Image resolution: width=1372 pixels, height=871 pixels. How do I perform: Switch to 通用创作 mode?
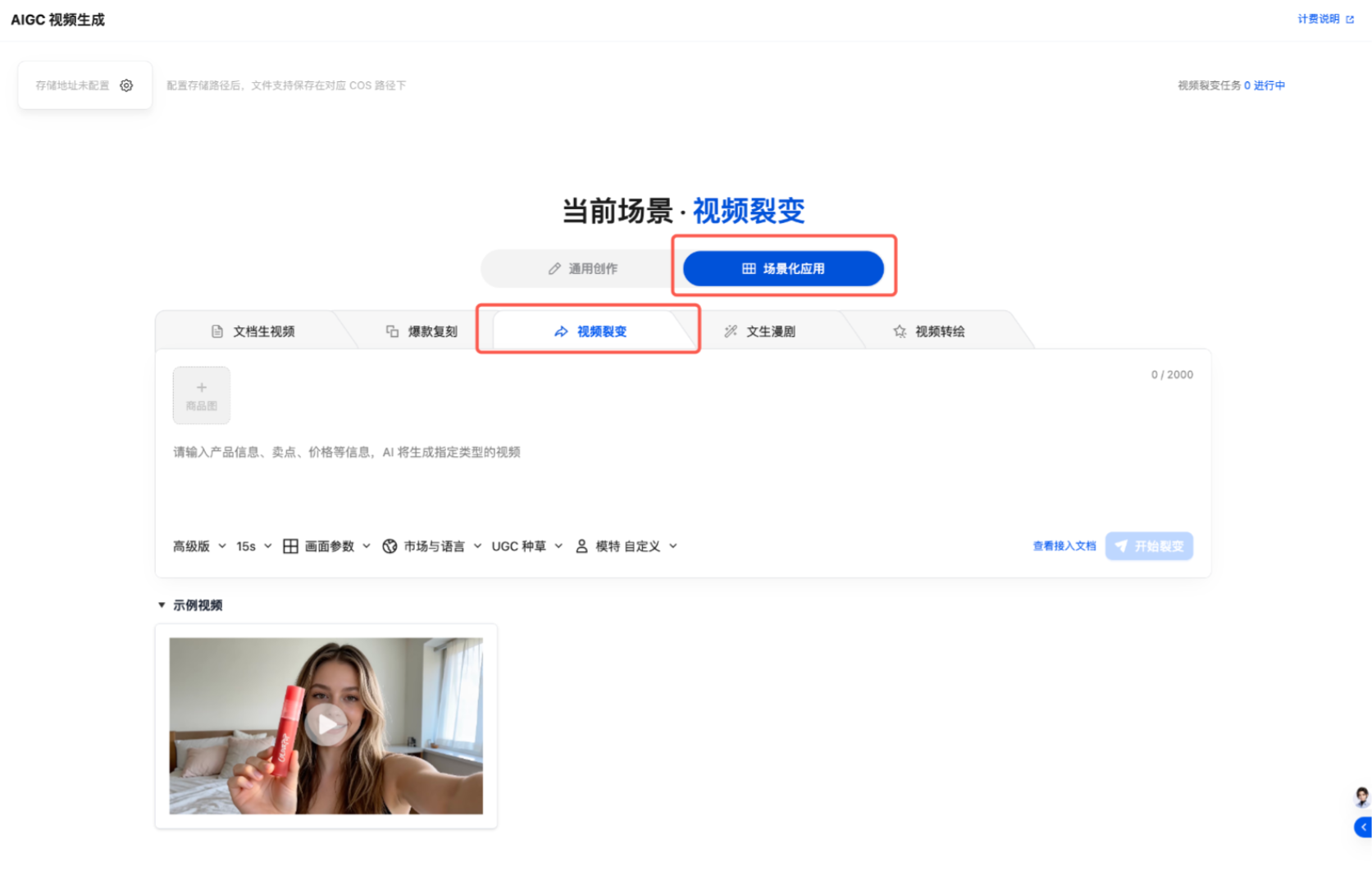[582, 269]
